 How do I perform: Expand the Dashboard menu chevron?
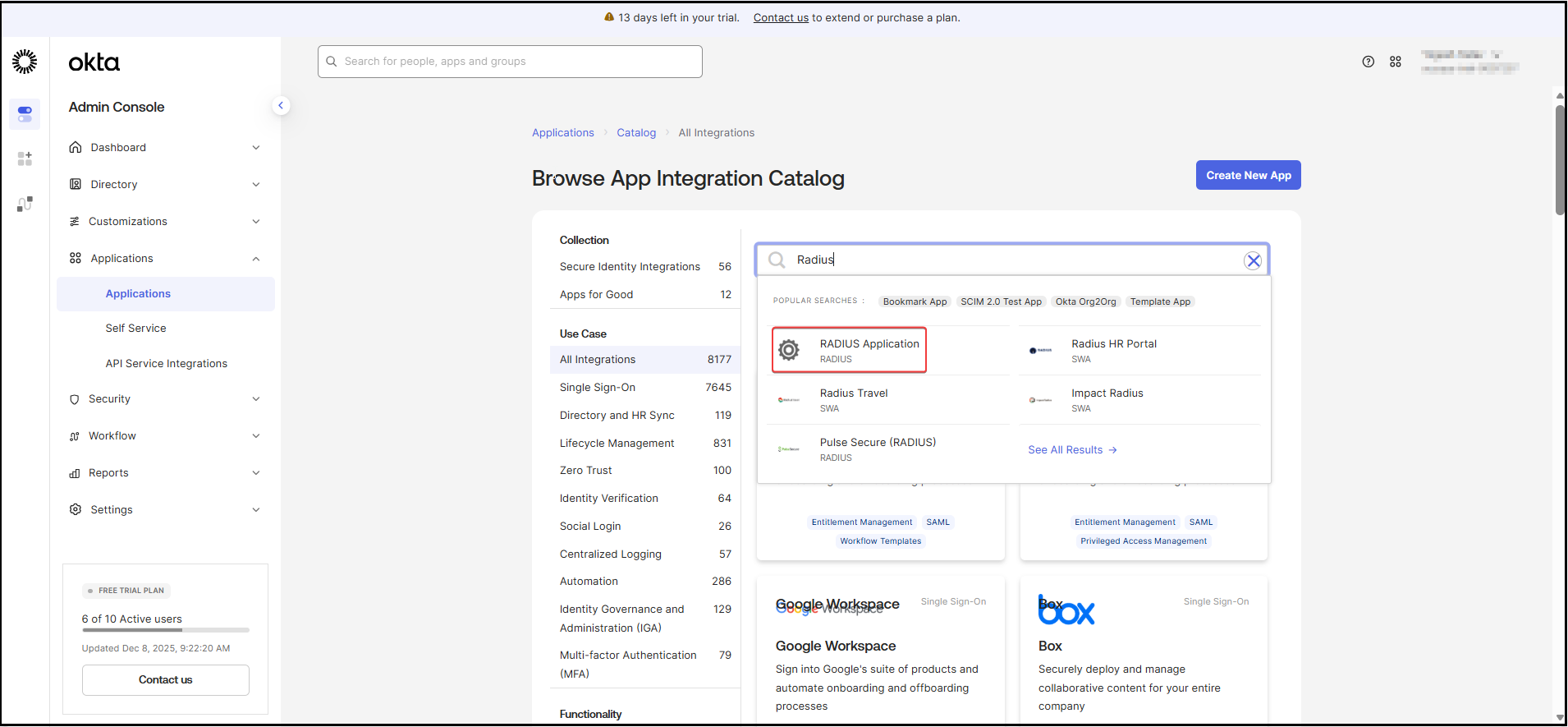[x=256, y=148]
